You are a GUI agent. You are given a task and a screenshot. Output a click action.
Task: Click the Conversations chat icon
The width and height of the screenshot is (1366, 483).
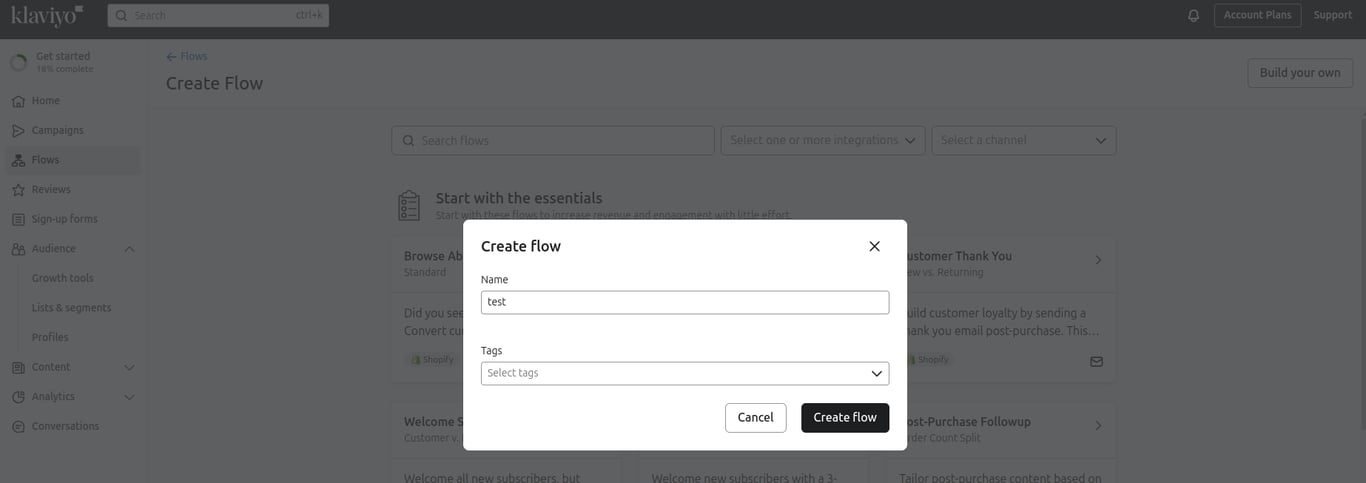point(18,427)
